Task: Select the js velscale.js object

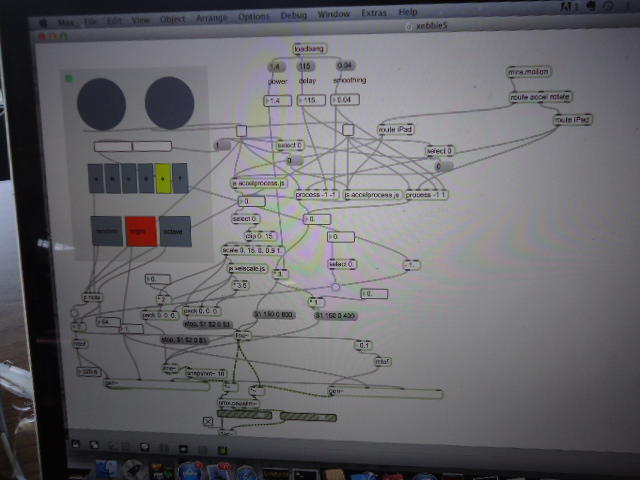Action: click(x=247, y=269)
